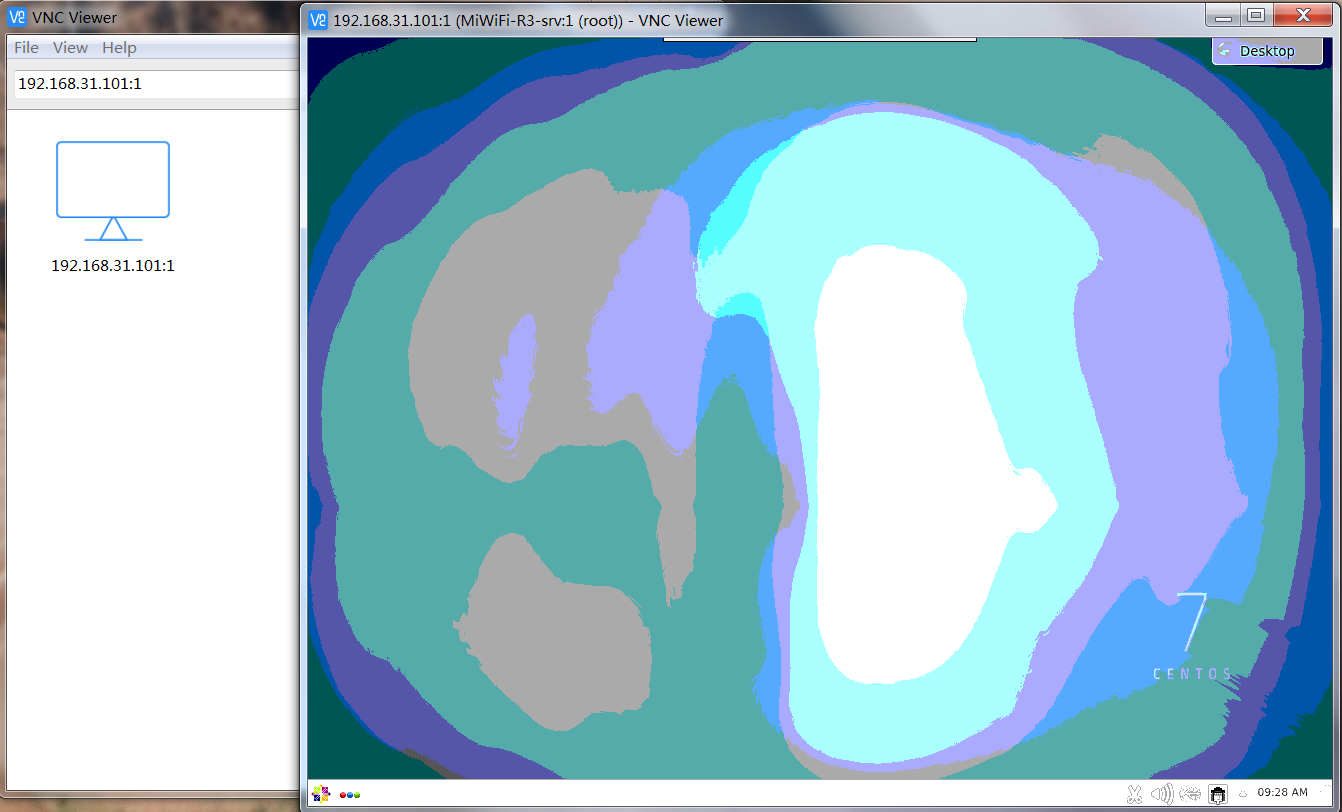1342x812 pixels.
Task: Click the 09:28 AM clock
Action: pos(1282,792)
